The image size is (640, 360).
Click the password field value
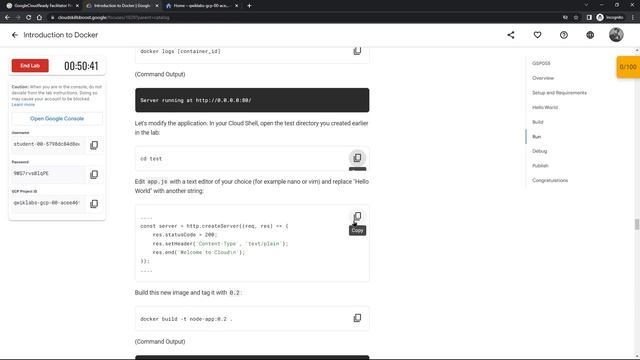(47, 173)
